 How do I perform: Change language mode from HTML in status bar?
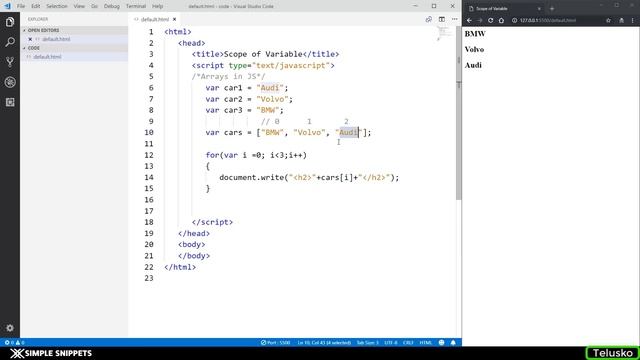click(426, 342)
